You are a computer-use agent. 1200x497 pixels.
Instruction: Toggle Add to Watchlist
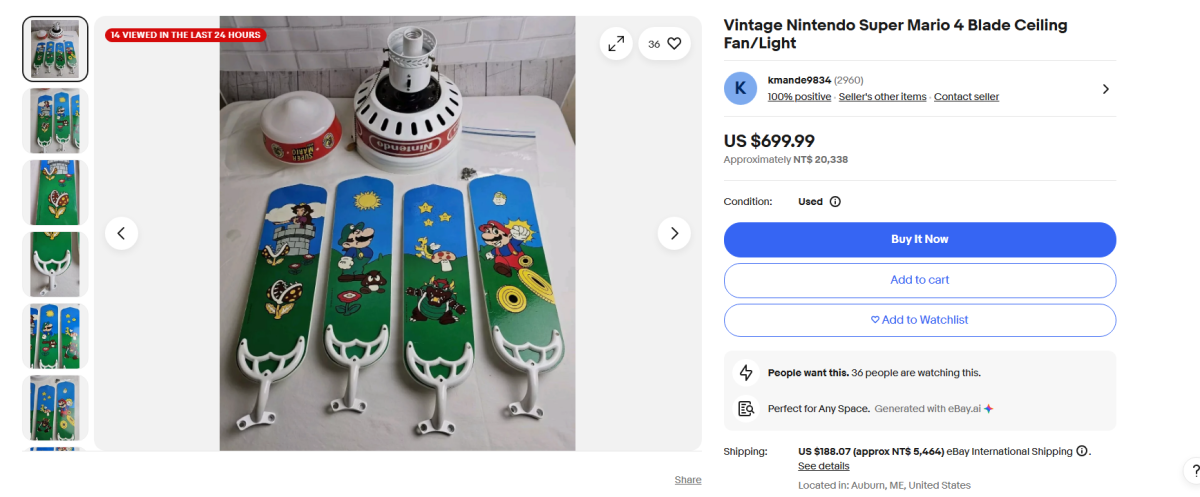pos(919,320)
